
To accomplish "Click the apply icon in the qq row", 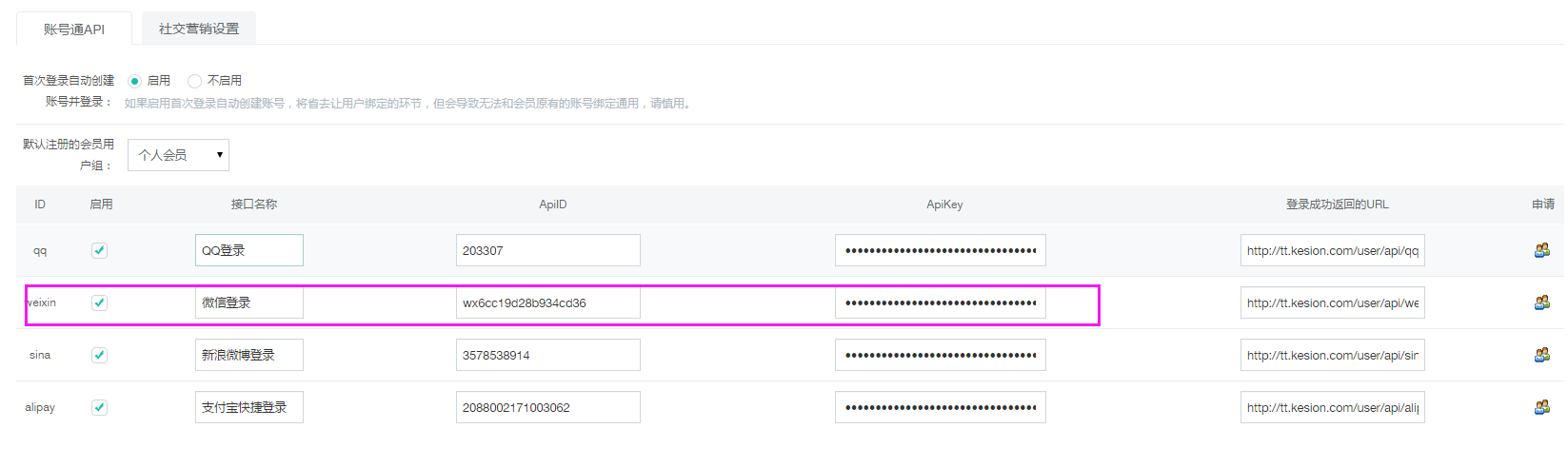I will pyautogui.click(x=1541, y=250).
